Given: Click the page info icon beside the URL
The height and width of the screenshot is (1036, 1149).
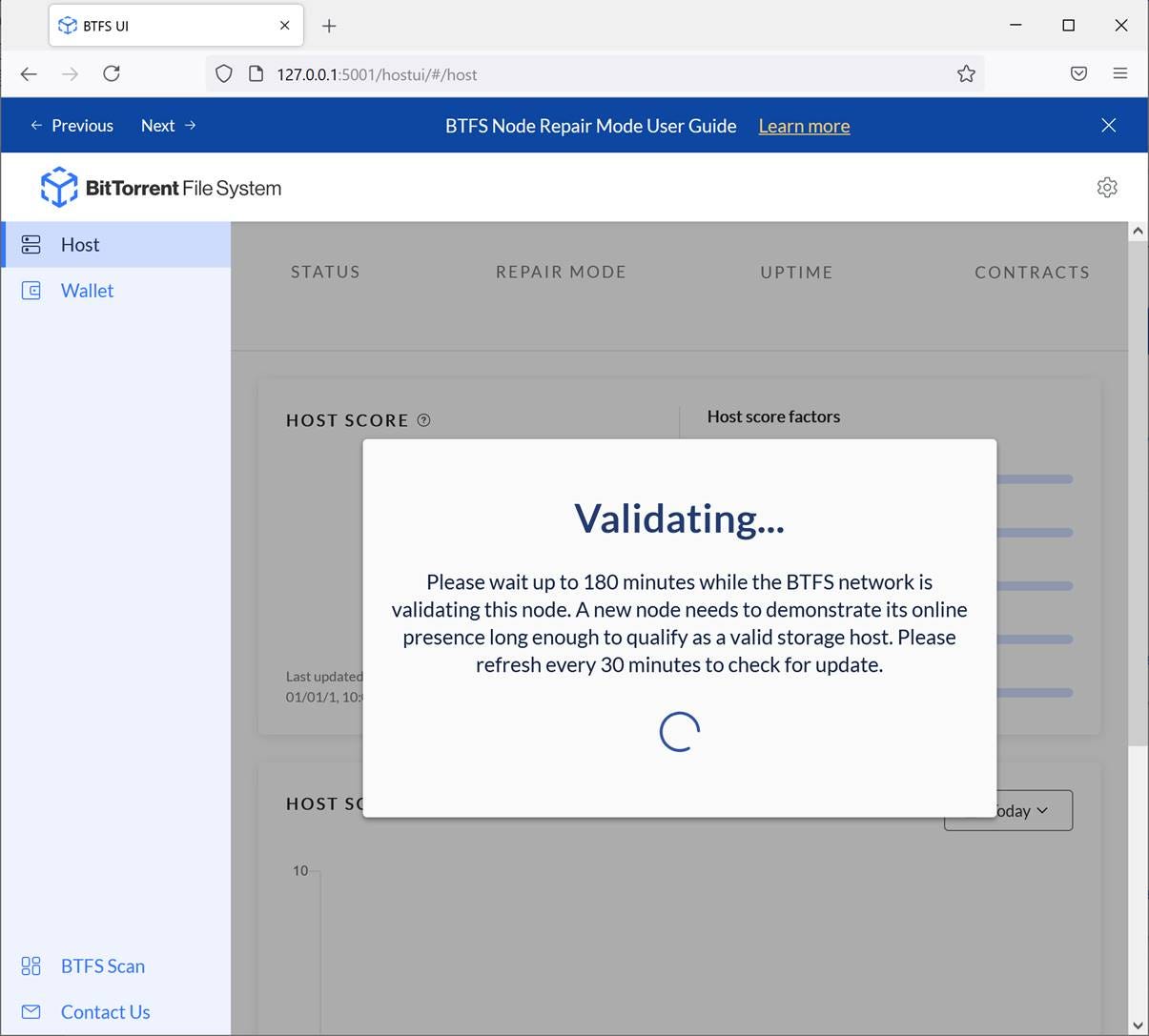Looking at the screenshot, I should 256,74.
